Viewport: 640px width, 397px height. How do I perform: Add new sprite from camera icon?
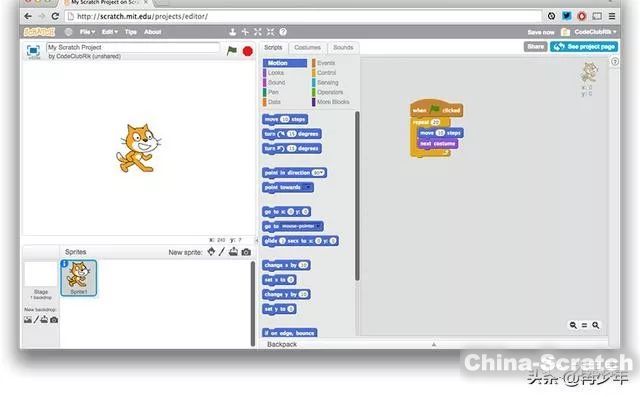tap(246, 252)
